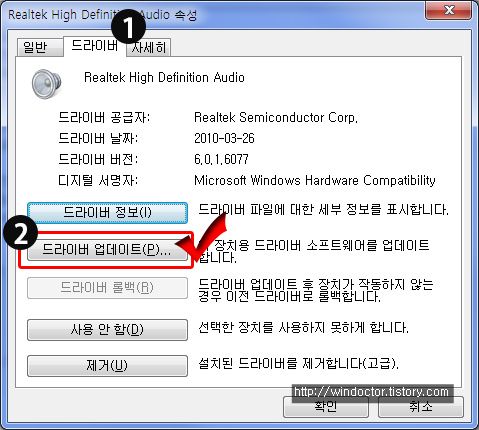The height and width of the screenshot is (430, 479).
Task: Open the 자세히 tab
Action: (149, 47)
